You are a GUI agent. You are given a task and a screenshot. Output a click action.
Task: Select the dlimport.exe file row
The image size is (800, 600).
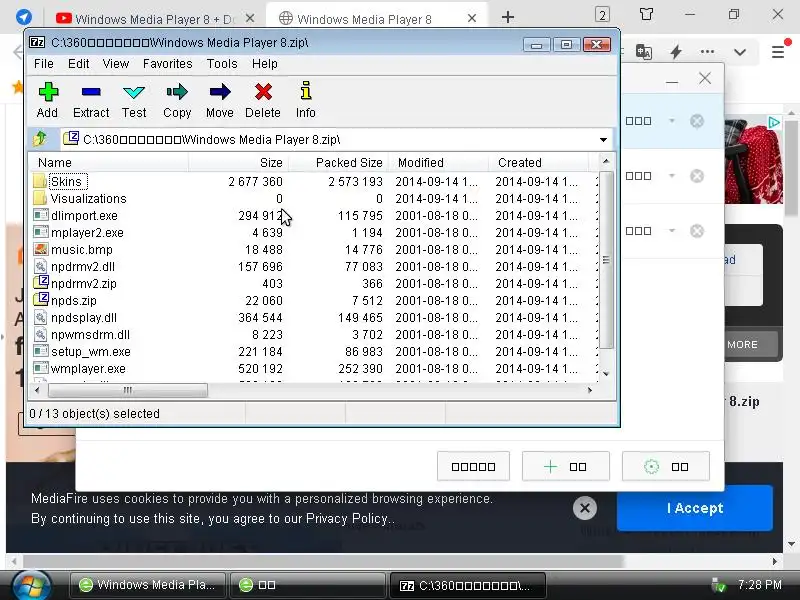point(314,215)
